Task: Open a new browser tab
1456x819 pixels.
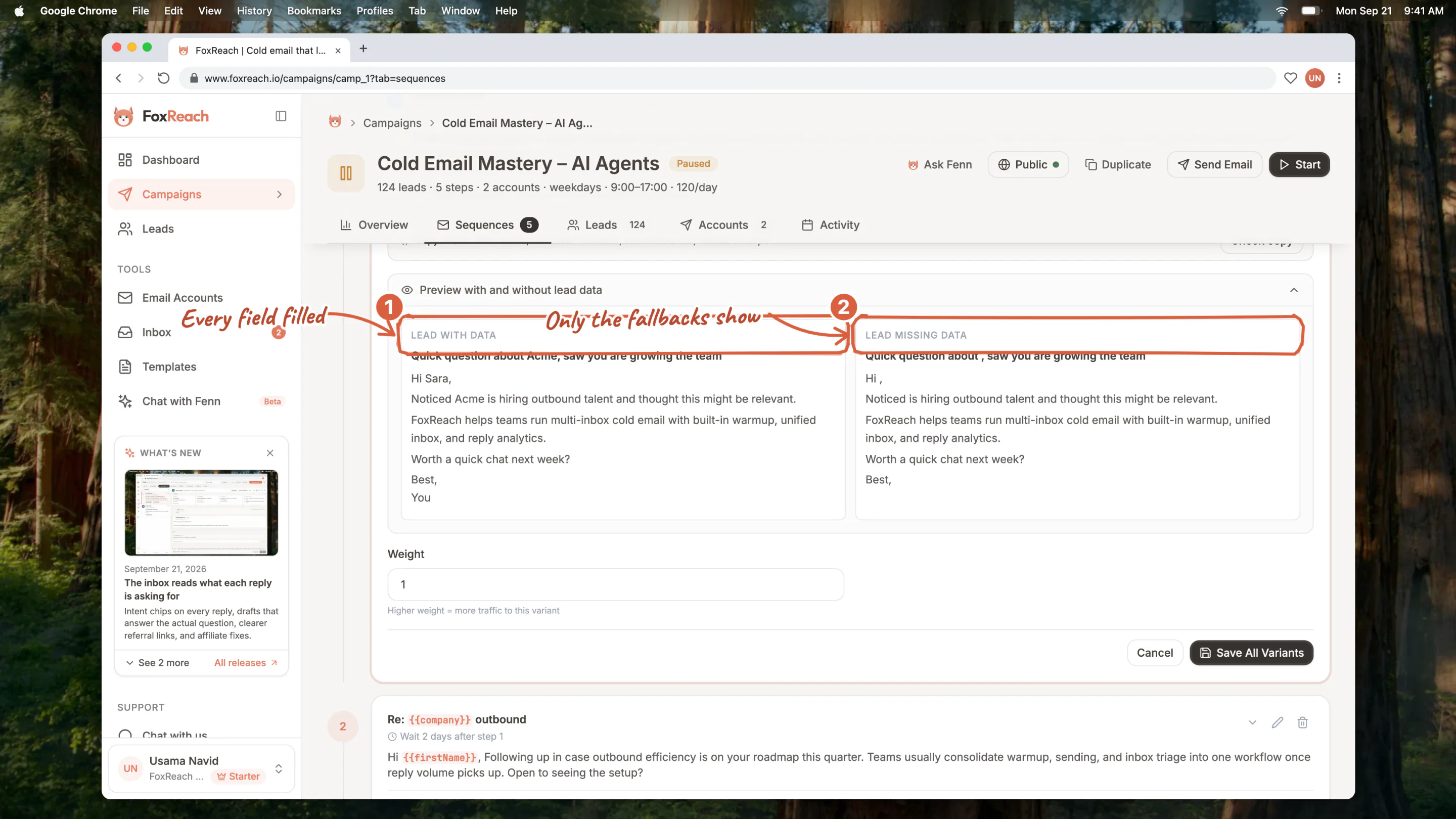Action: click(363, 49)
